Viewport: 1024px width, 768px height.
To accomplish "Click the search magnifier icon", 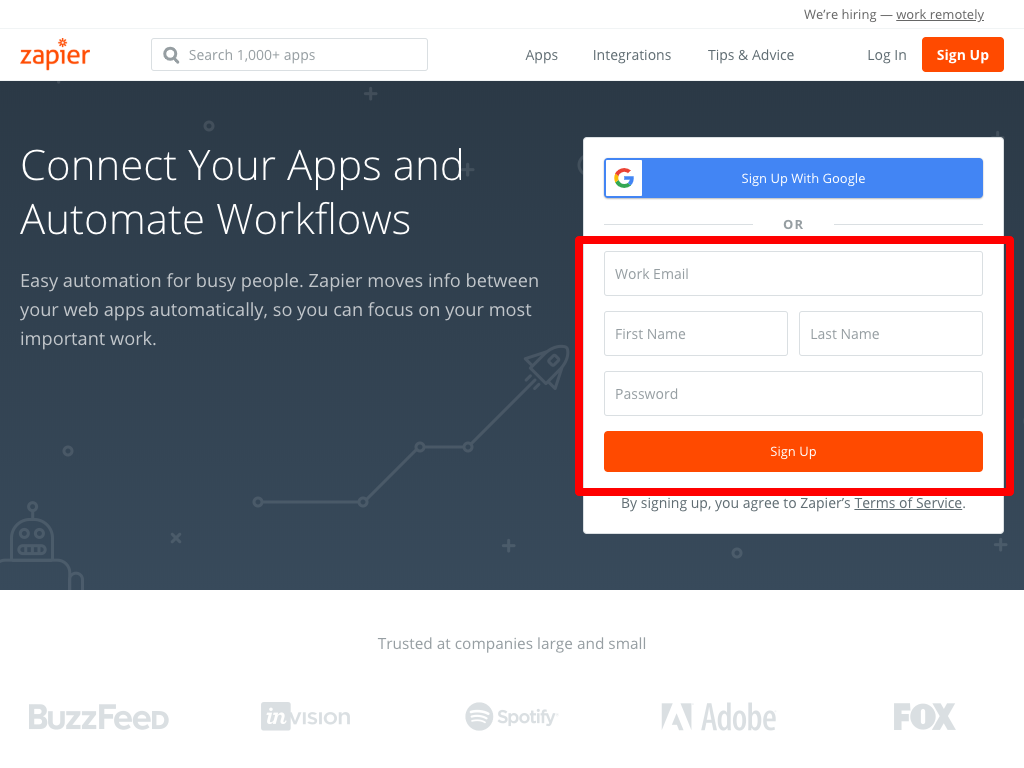I will click(171, 55).
